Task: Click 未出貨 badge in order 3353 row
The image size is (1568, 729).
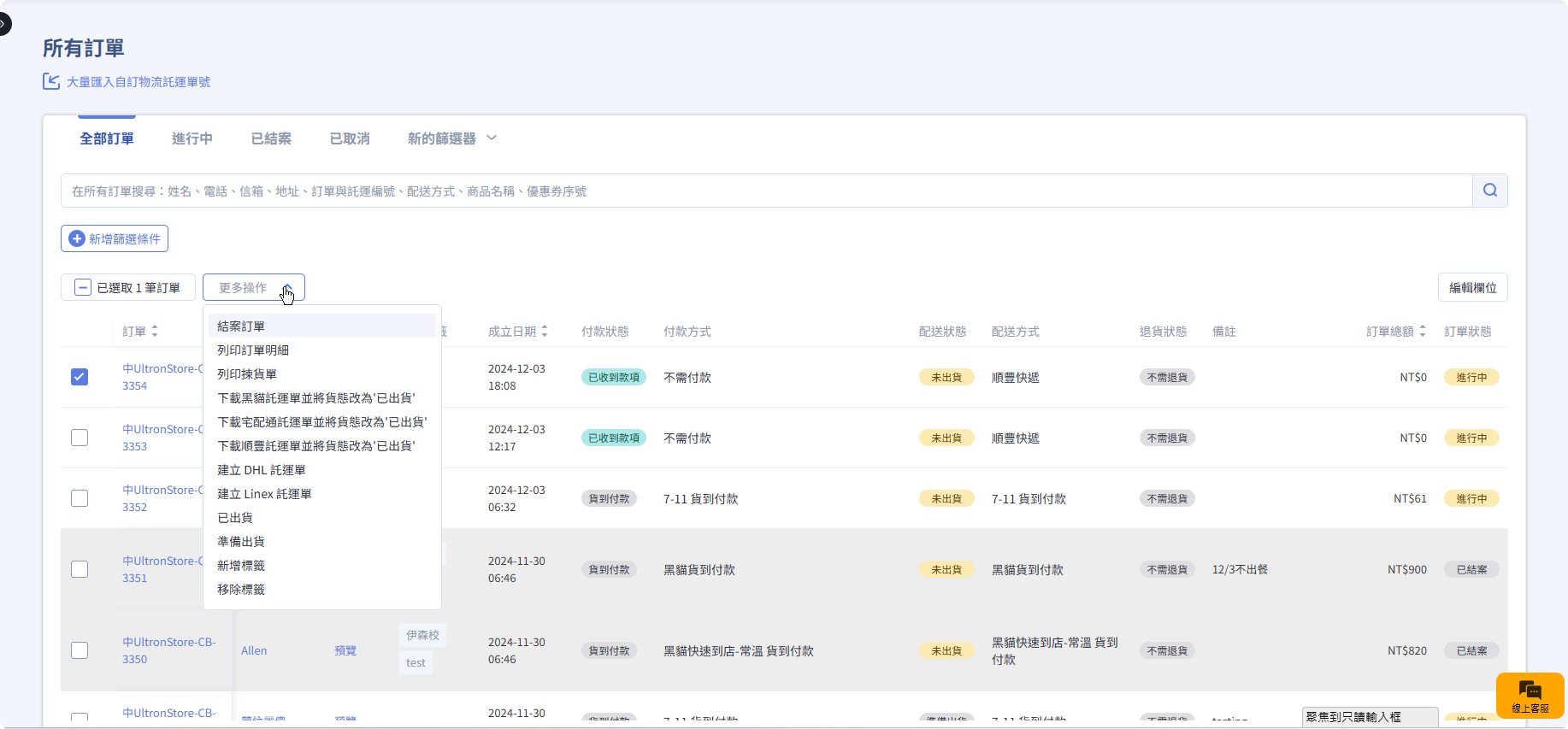Action: [946, 438]
